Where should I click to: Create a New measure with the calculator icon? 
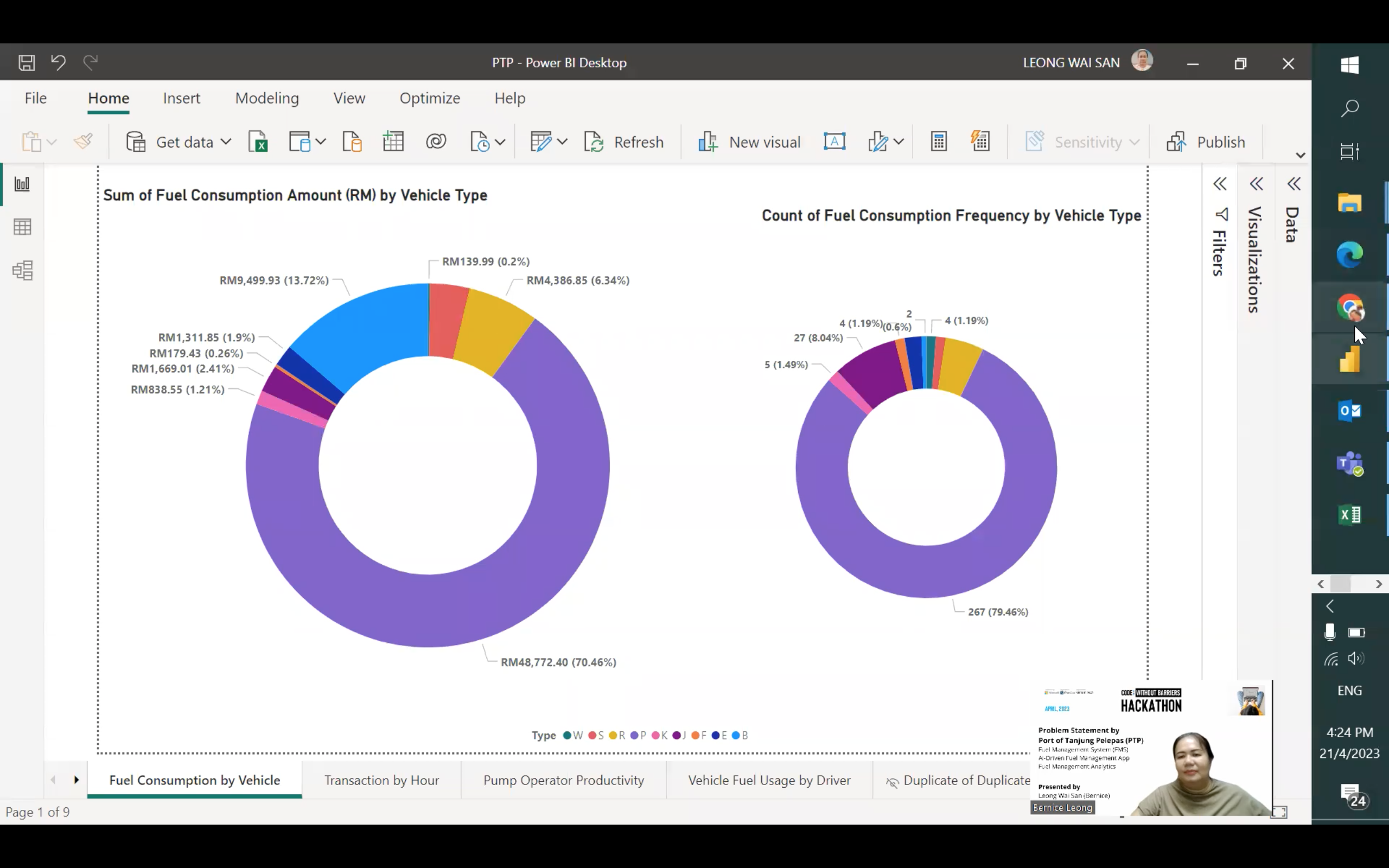(x=938, y=141)
